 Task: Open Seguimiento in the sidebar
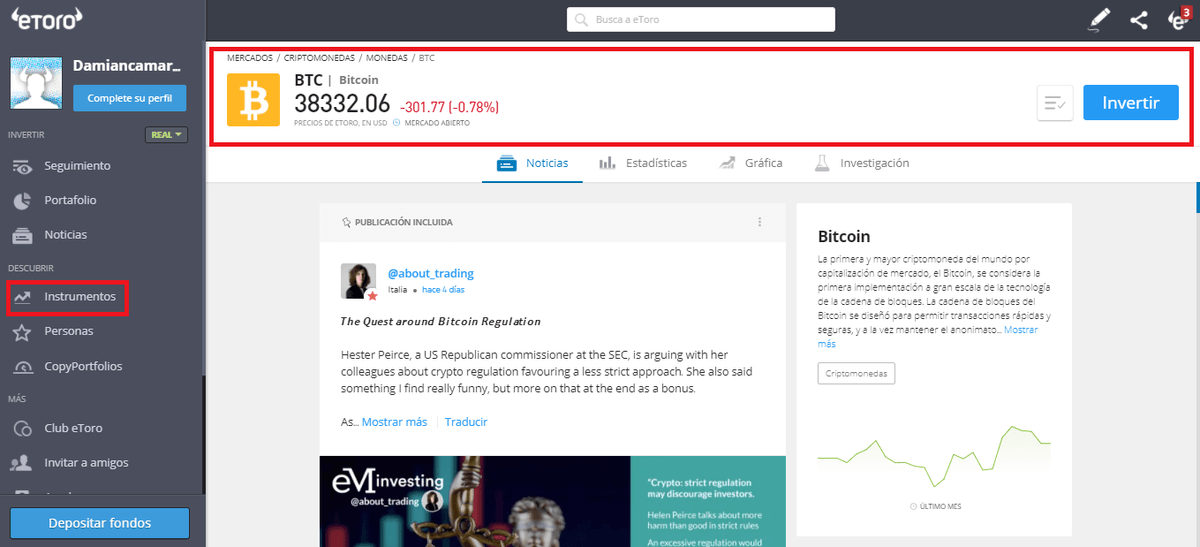pos(77,166)
